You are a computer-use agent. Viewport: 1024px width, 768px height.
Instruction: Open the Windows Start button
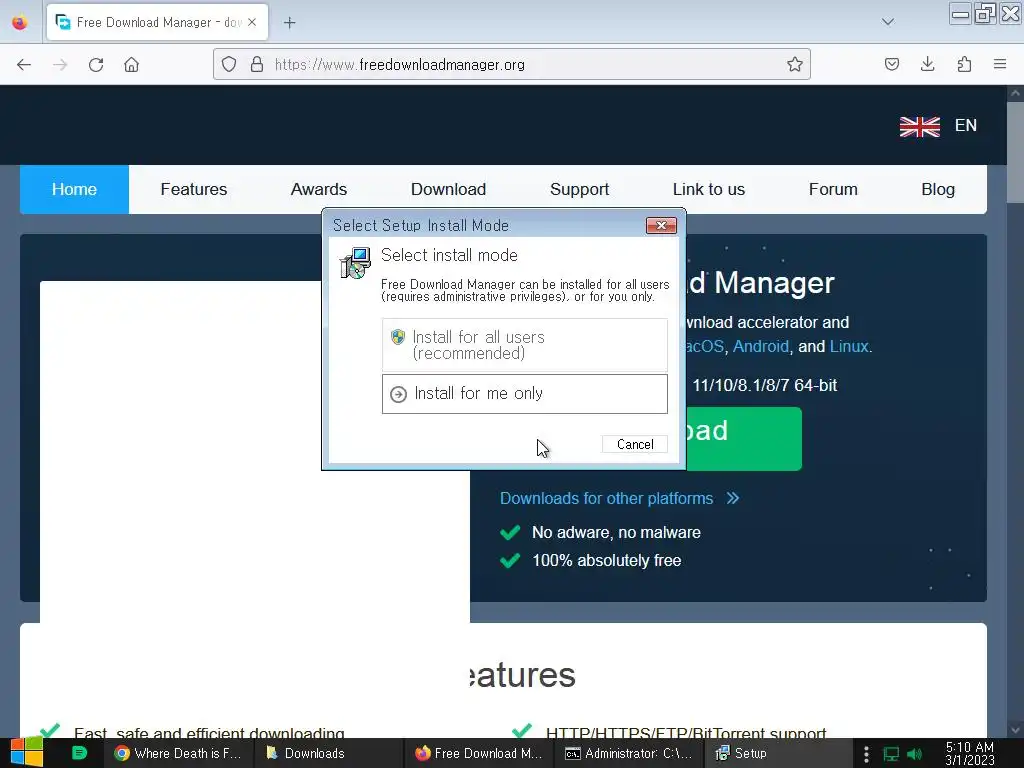(x=26, y=753)
